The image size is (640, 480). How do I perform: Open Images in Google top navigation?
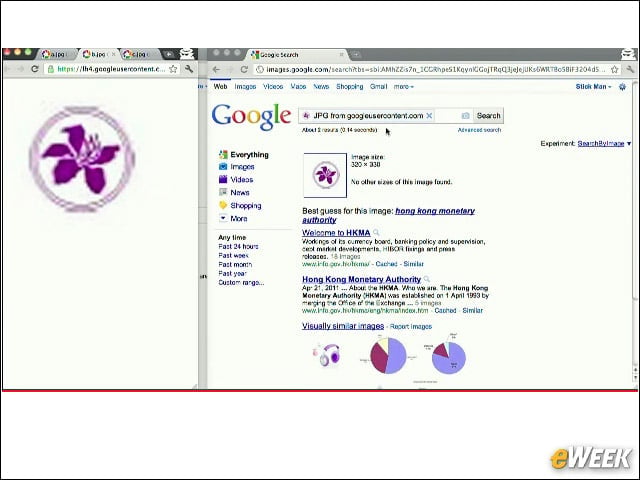point(245,87)
